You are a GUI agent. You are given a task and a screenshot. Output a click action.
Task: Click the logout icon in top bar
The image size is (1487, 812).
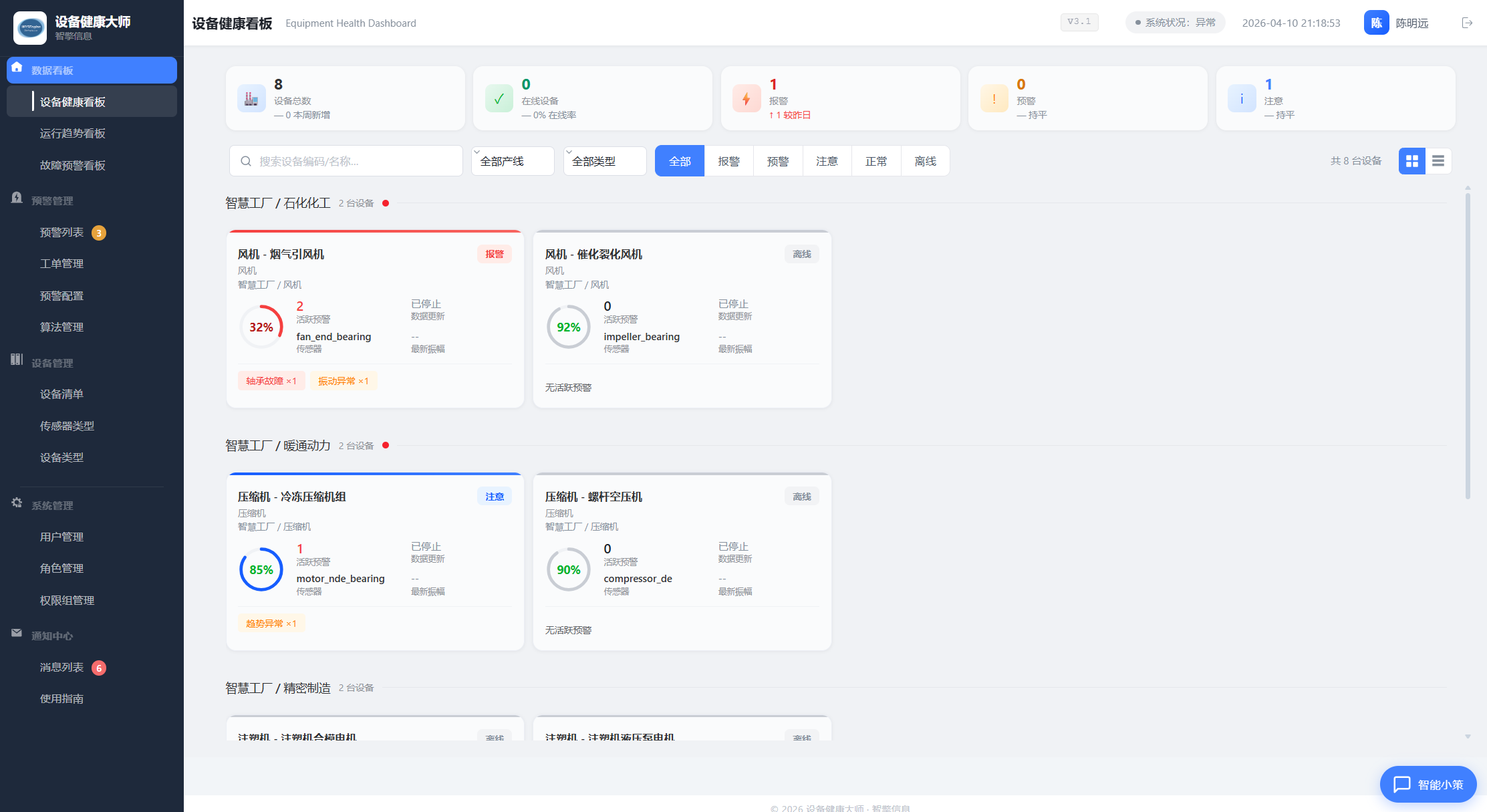1468,22
